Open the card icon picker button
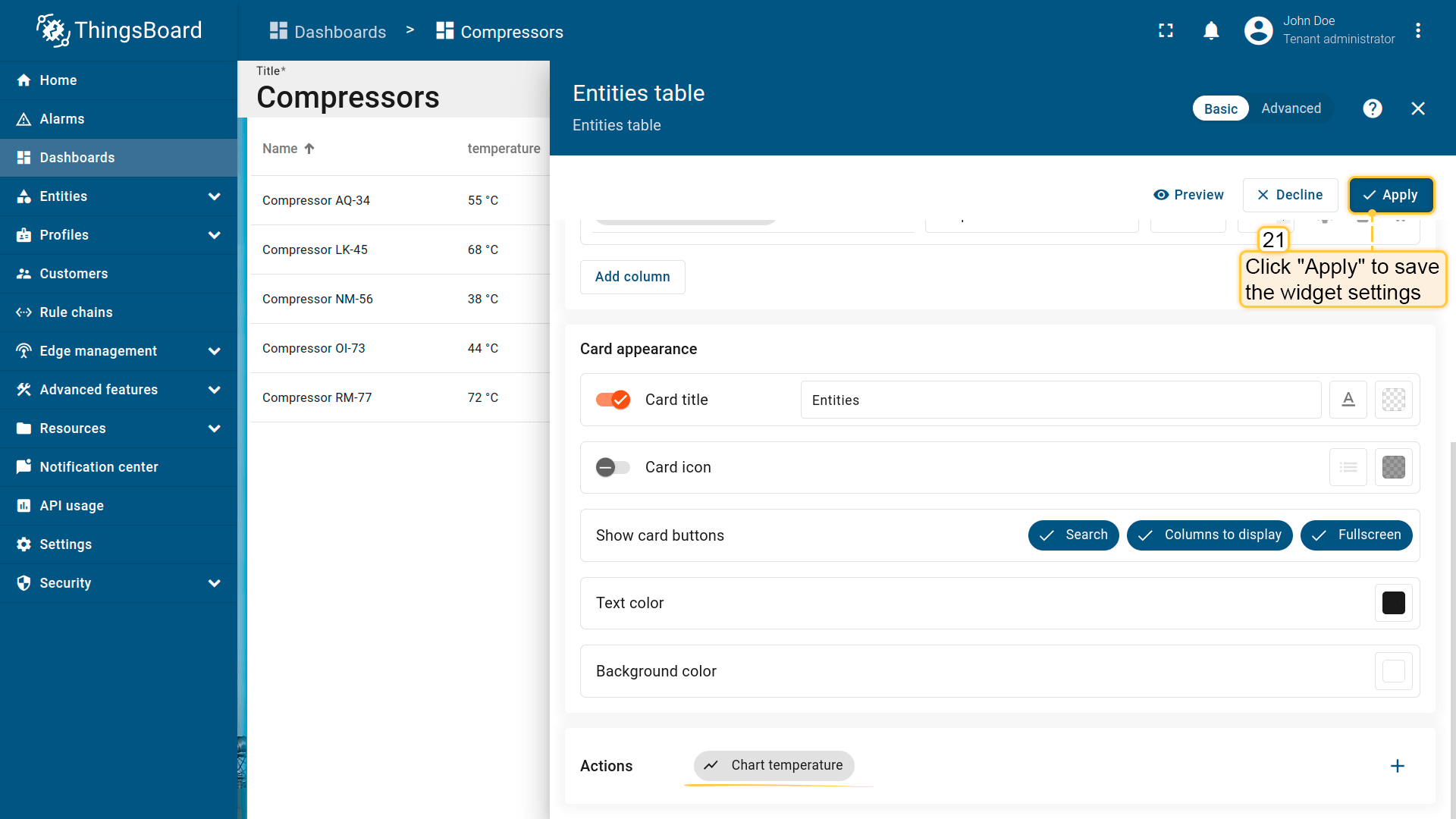Screen dimensions: 1456x819 pos(1348,467)
